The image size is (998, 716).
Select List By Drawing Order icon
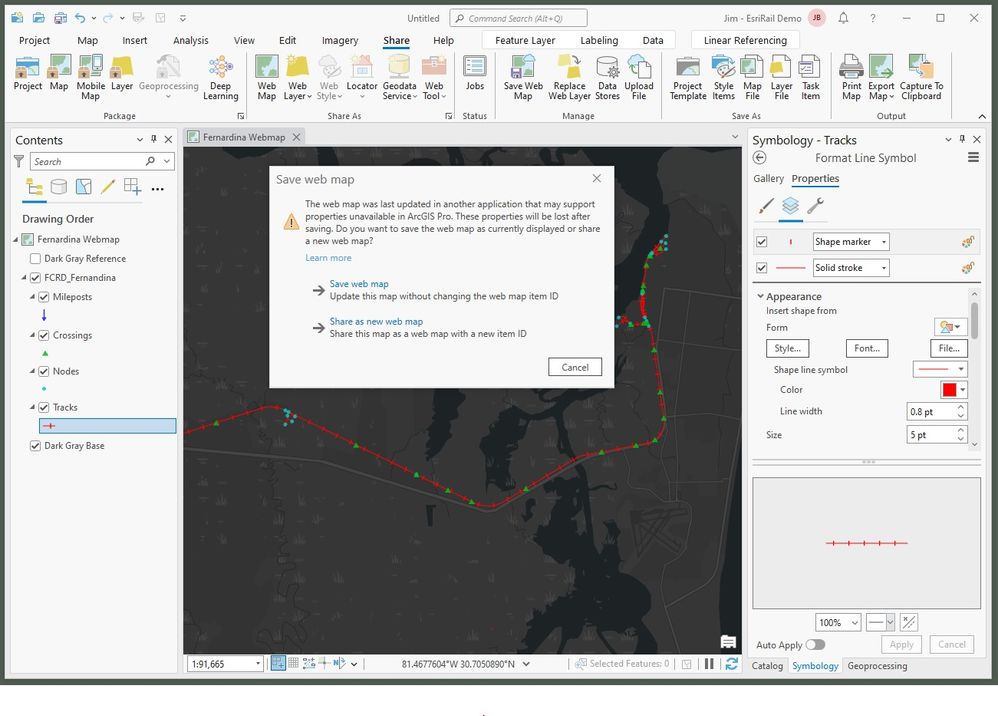[x=34, y=187]
